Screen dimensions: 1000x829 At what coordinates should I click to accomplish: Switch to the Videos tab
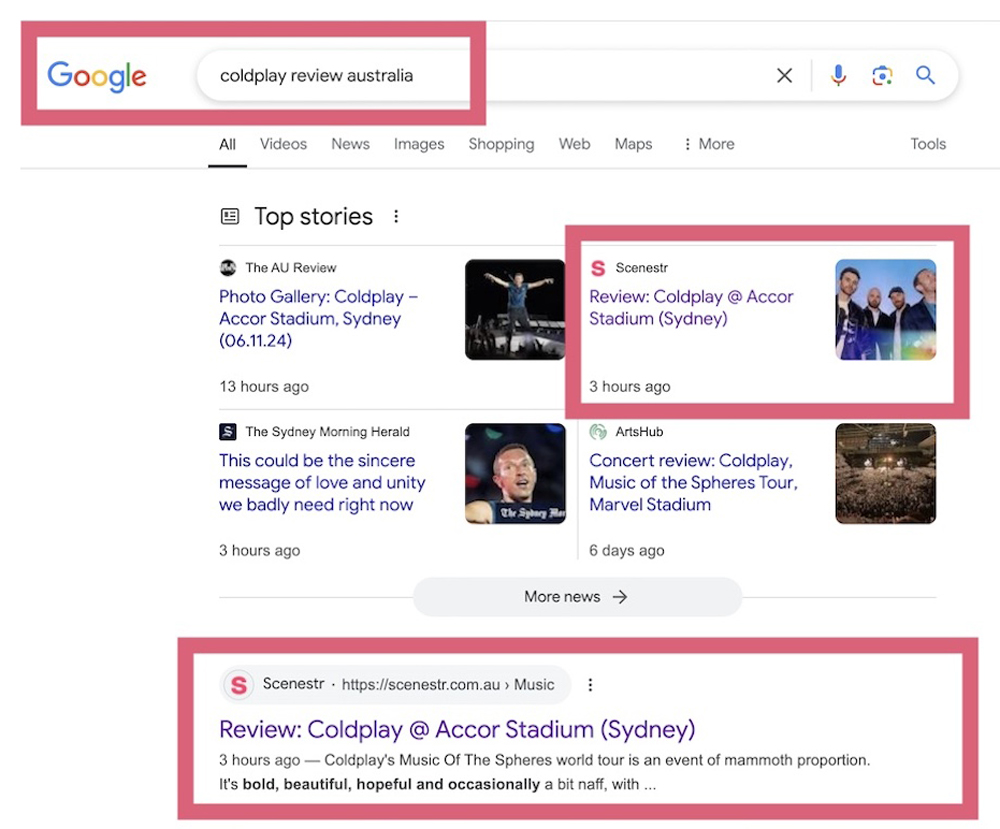point(283,144)
